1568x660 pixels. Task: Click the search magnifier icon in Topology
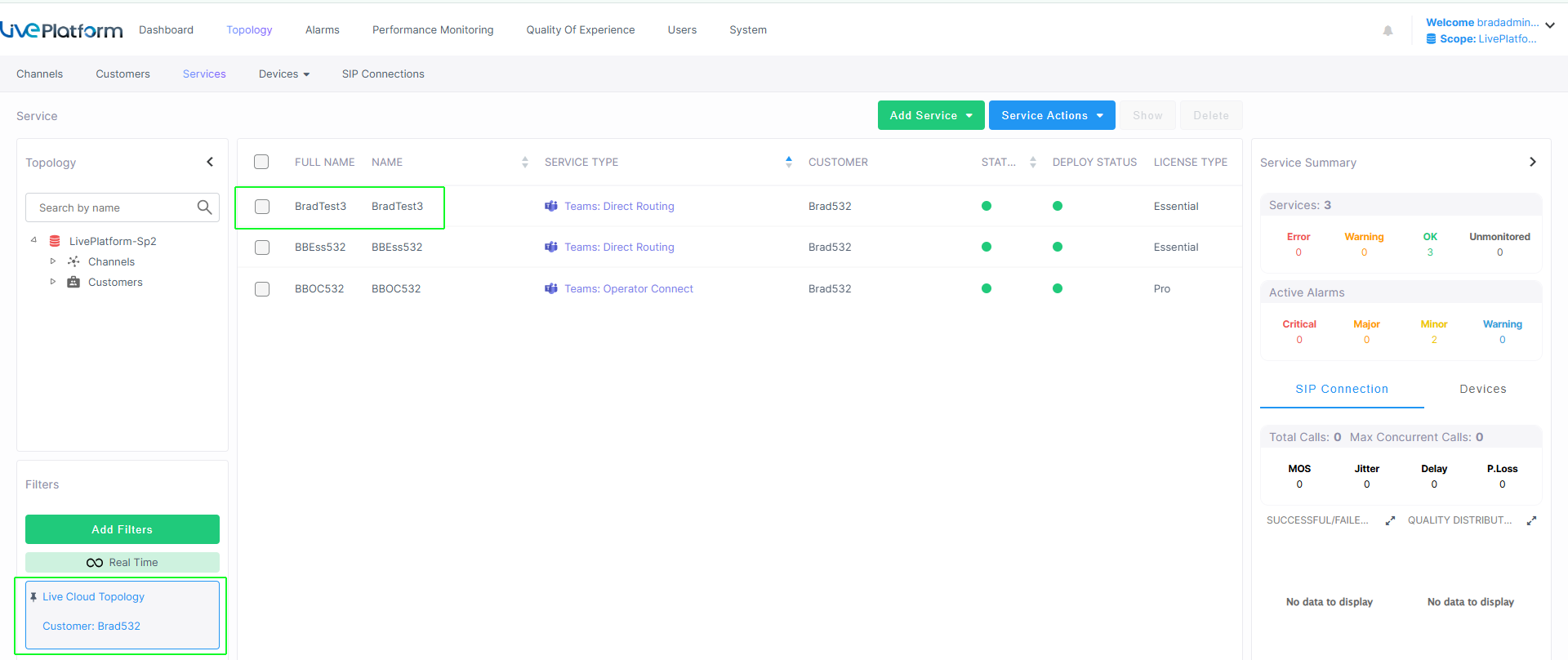click(x=204, y=207)
